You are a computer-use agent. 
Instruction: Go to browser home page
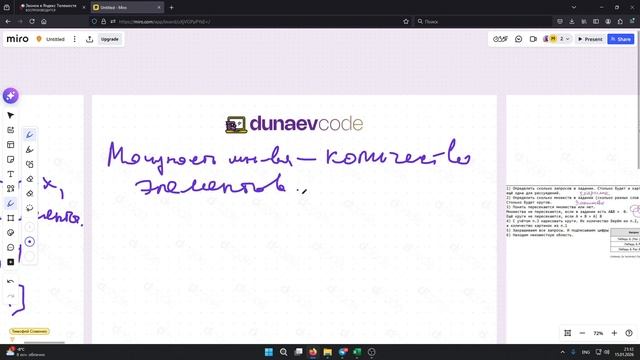(x=44, y=21)
